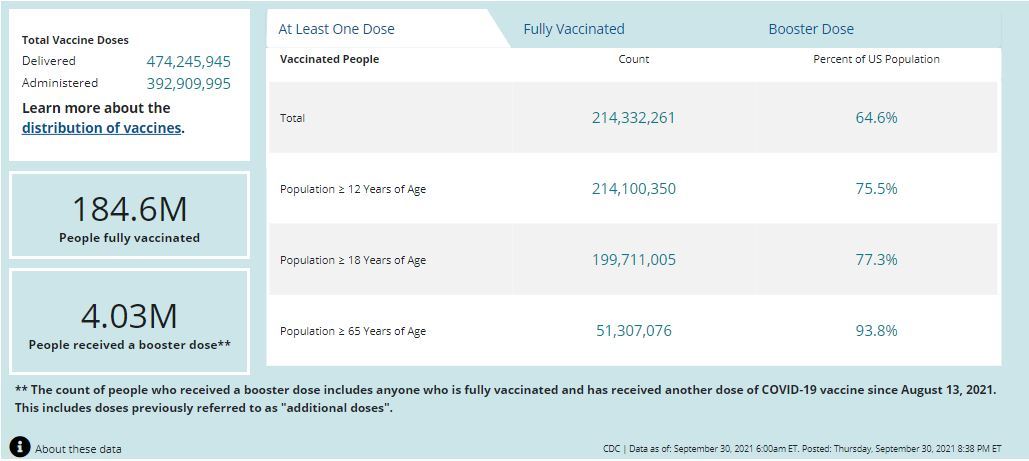Click the Population ≥ 65 Years row label

(352, 331)
